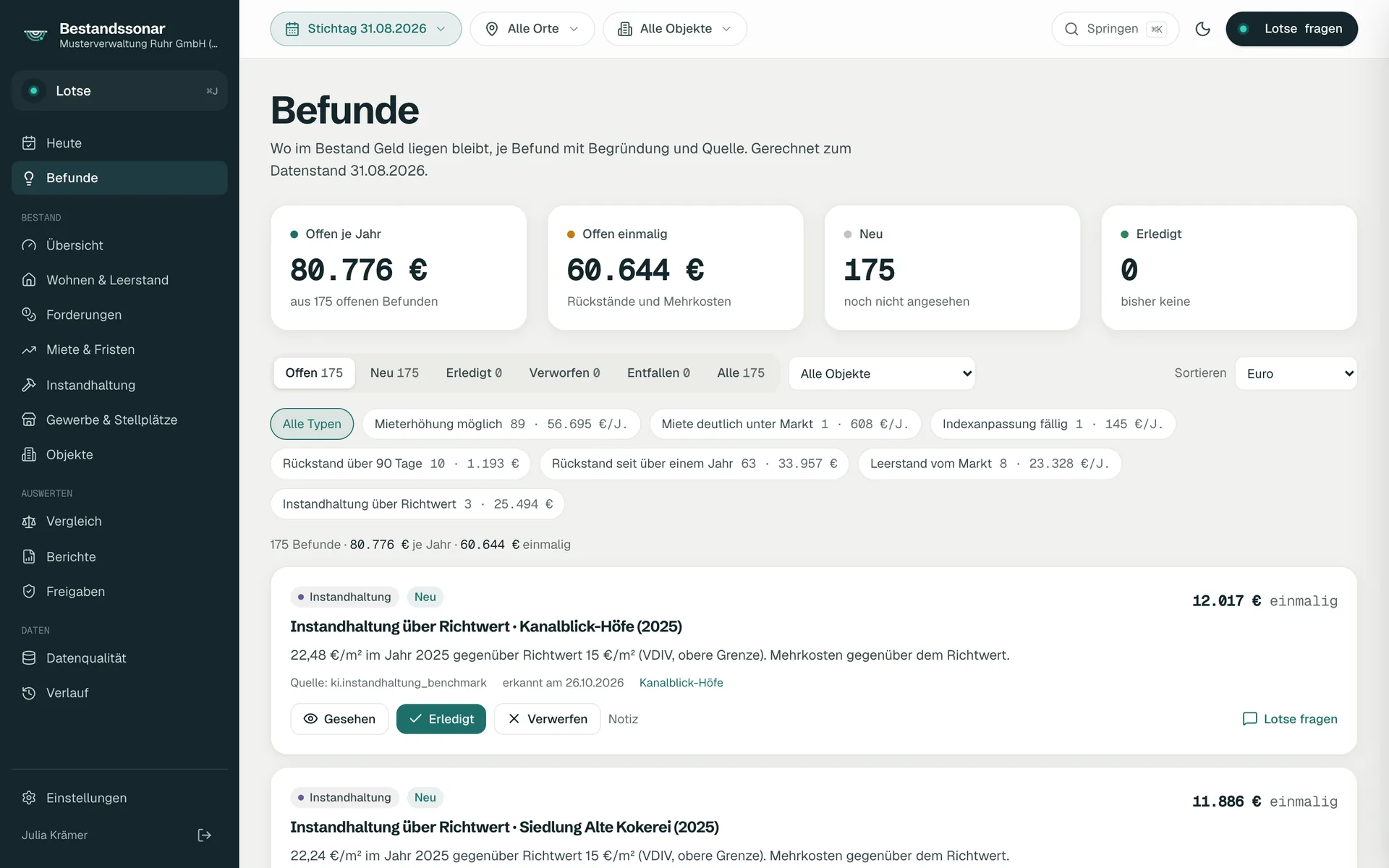Click the Notiz field in the first finding

pyautogui.click(x=623, y=719)
